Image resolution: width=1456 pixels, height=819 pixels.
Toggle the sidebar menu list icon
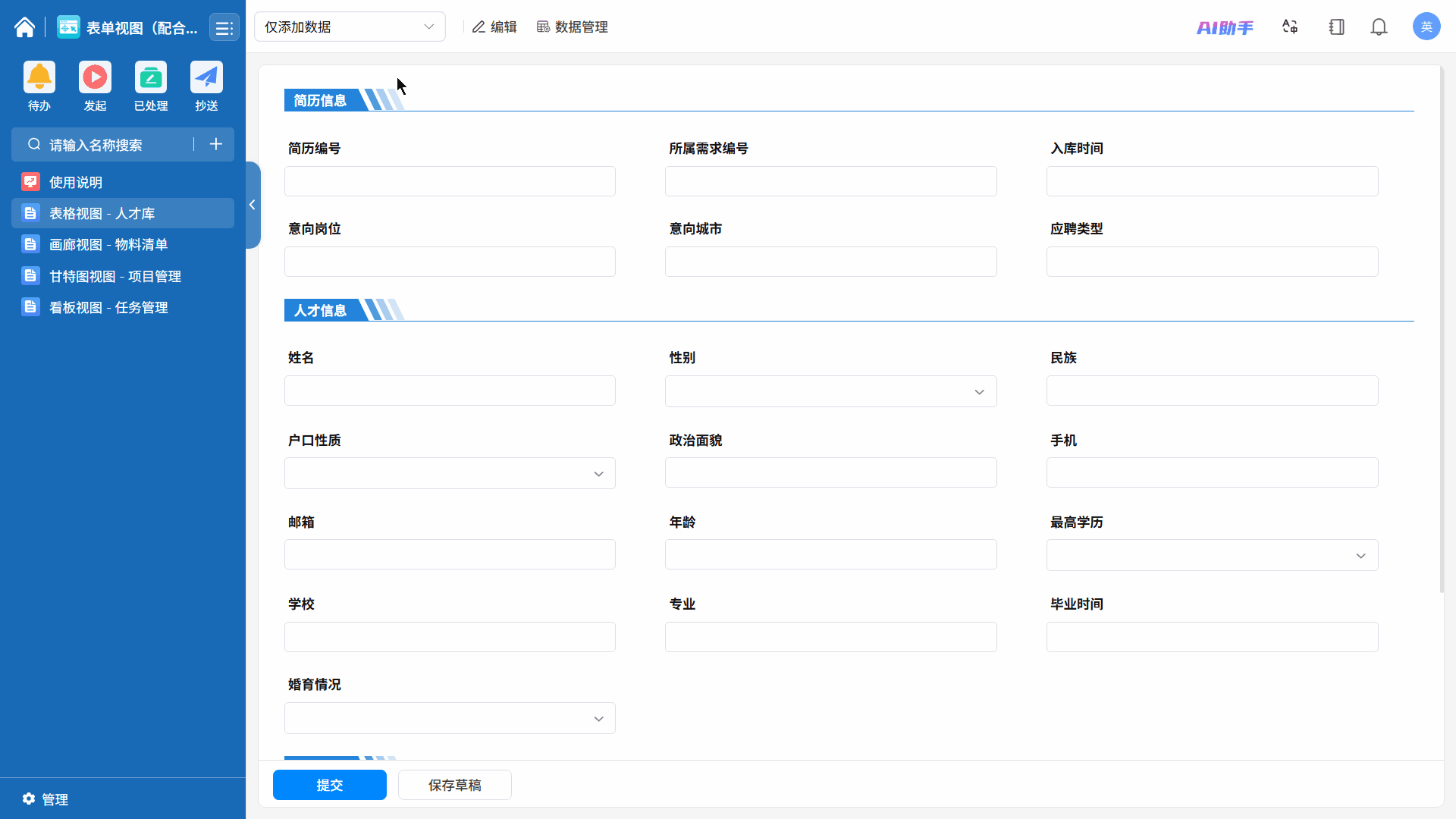click(224, 28)
